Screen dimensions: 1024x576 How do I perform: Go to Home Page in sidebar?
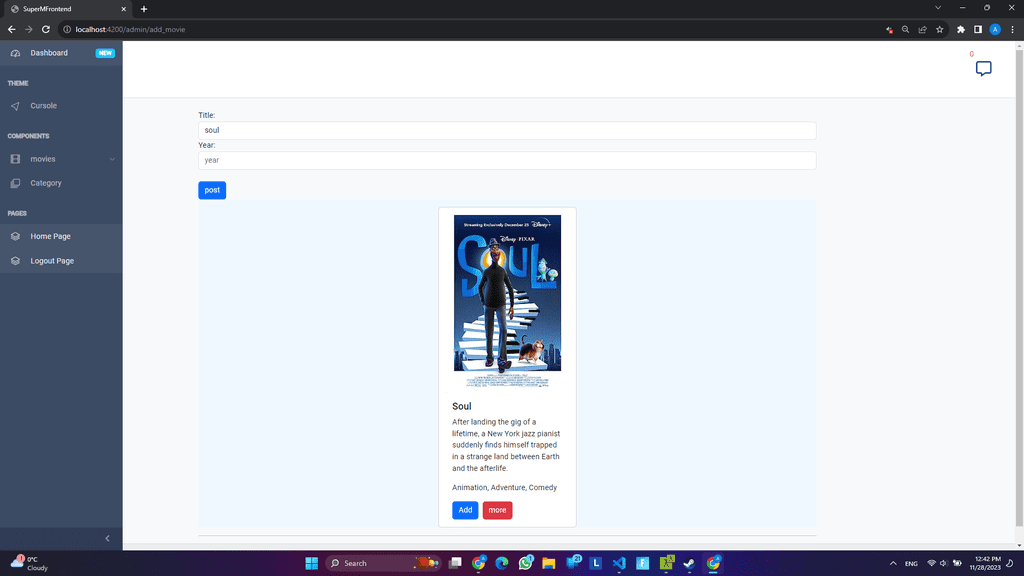tap(61, 236)
